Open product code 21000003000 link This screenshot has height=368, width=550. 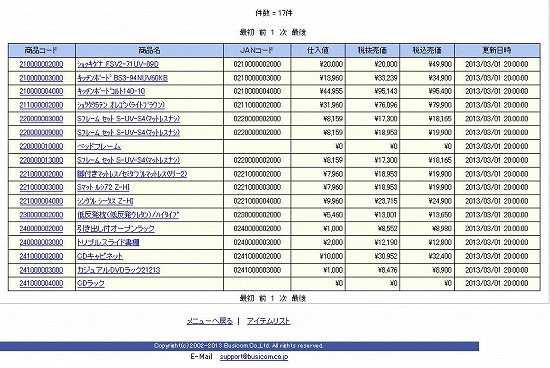pos(41,78)
